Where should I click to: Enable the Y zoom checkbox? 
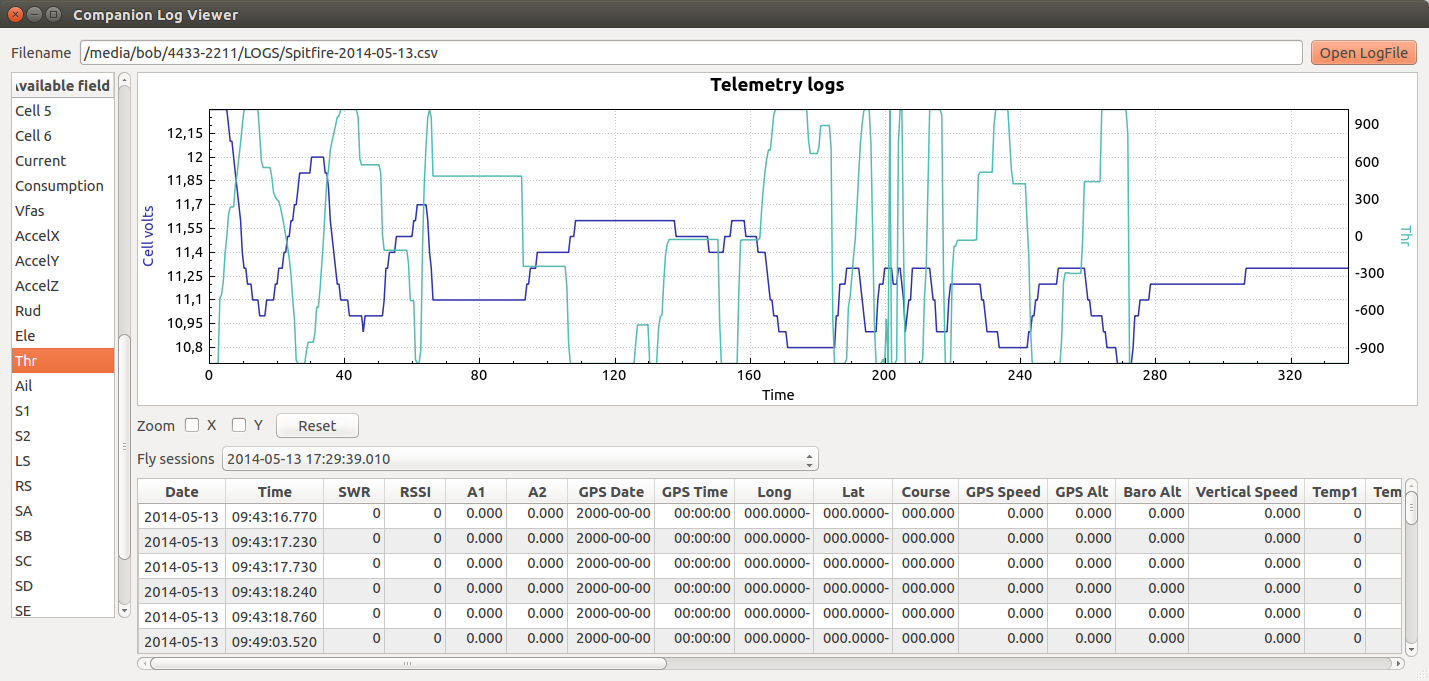pos(239,425)
